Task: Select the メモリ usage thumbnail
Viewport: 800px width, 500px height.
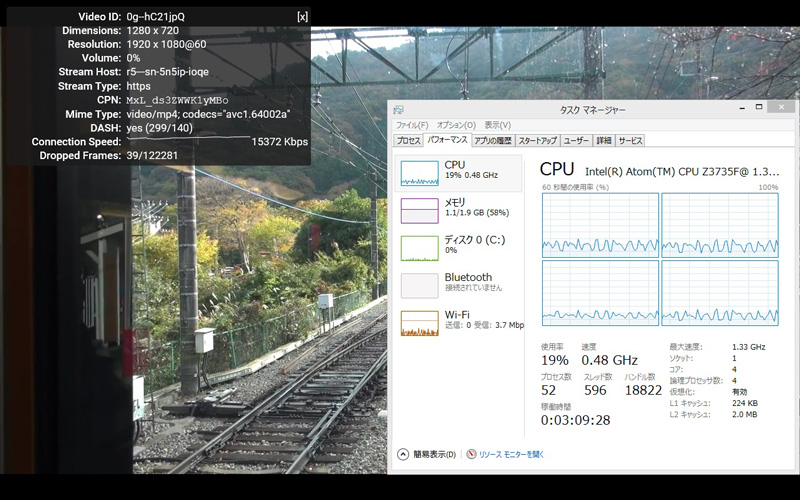Action: (419, 211)
